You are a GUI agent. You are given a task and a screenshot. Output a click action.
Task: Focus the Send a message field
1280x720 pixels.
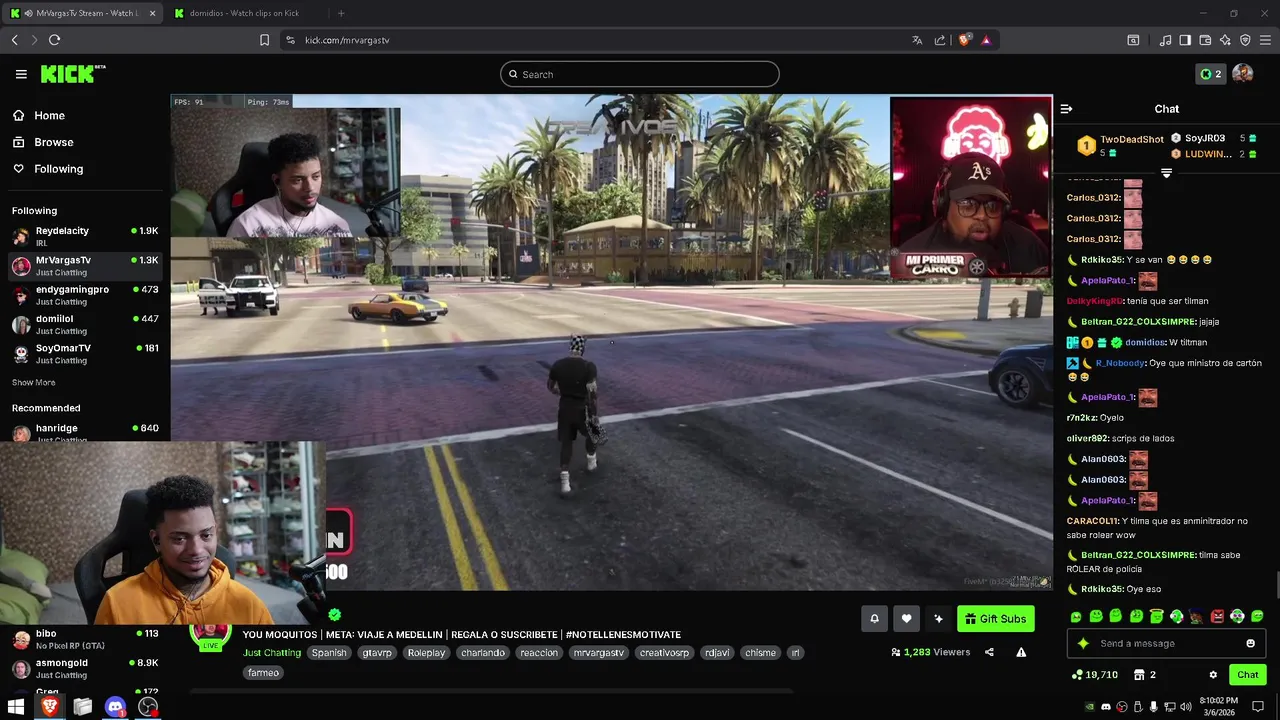click(x=1167, y=643)
